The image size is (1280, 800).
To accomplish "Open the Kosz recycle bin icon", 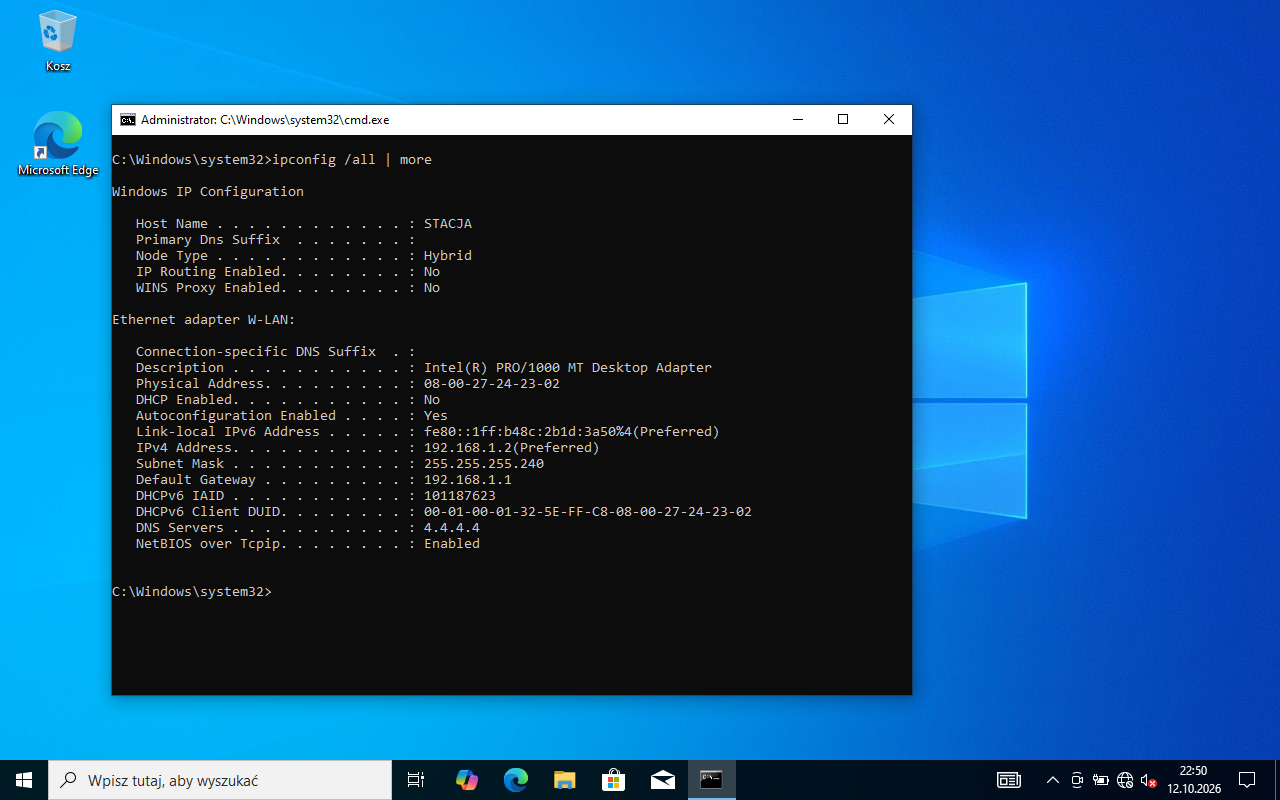I will (58, 40).
